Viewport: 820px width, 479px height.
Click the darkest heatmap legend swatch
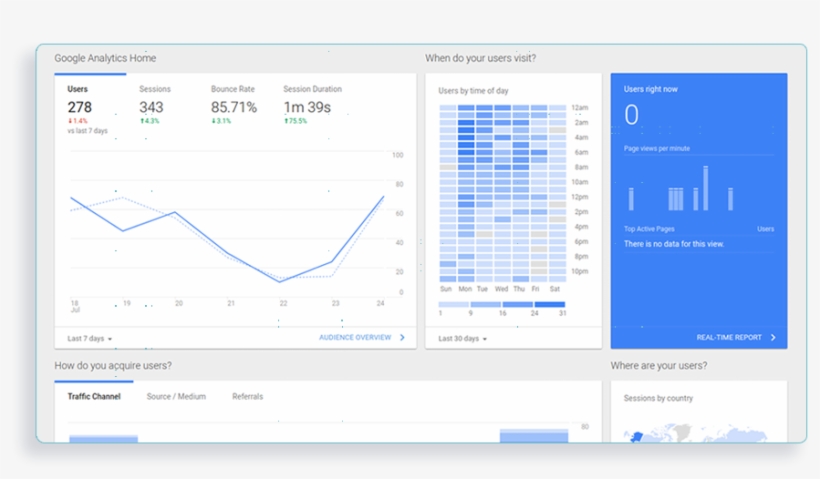(549, 304)
